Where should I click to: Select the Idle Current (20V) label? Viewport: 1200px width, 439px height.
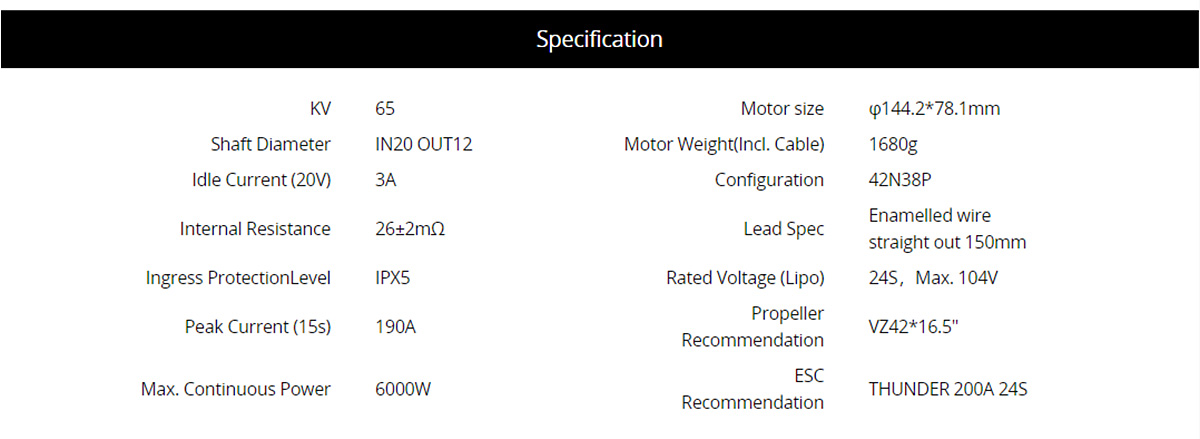(x=260, y=180)
